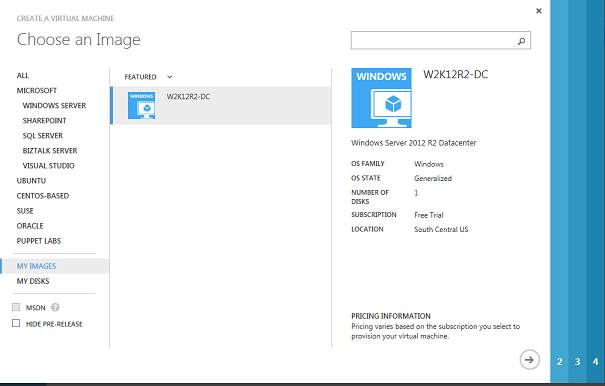Click the W2K12R2-DC details title
The width and height of the screenshot is (605, 386).
456,74
